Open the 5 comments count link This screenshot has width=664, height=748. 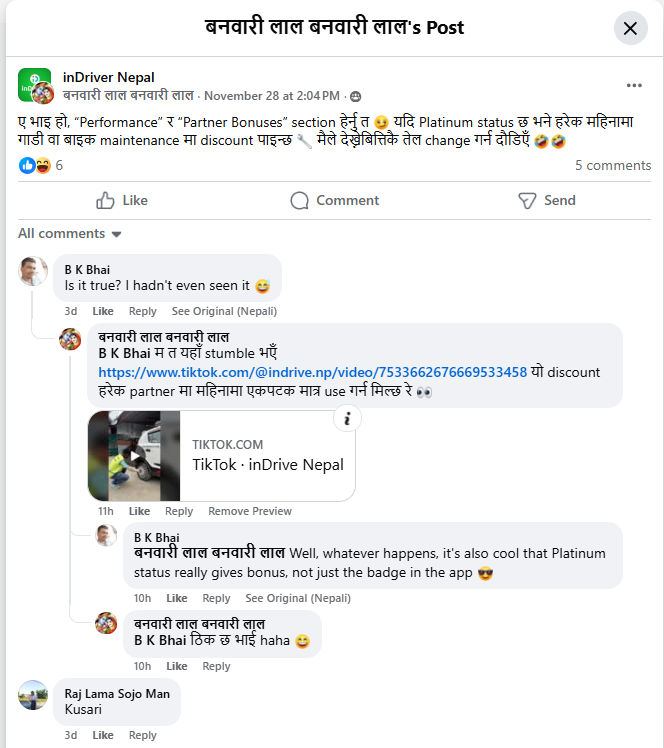tap(613, 166)
